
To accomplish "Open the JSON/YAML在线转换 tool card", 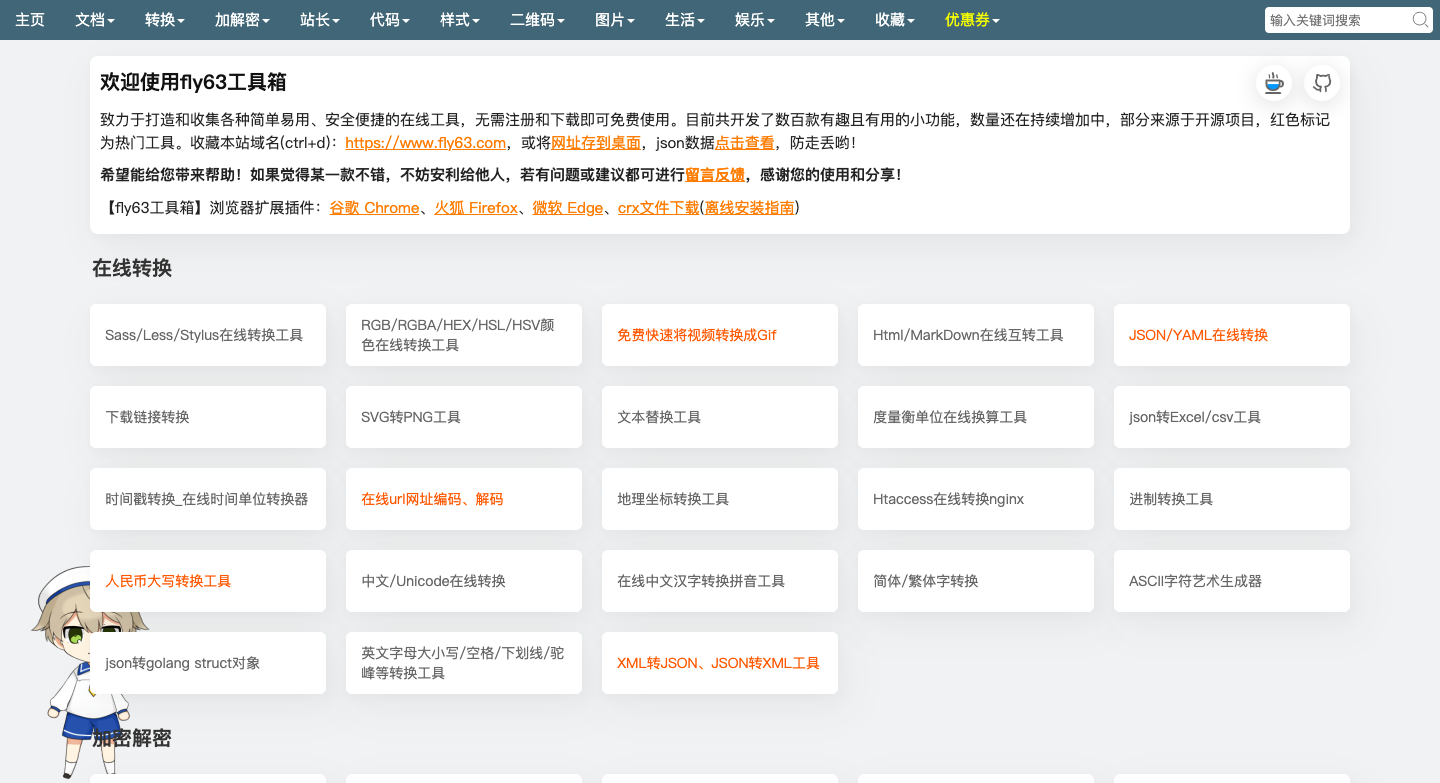I will [x=1231, y=335].
